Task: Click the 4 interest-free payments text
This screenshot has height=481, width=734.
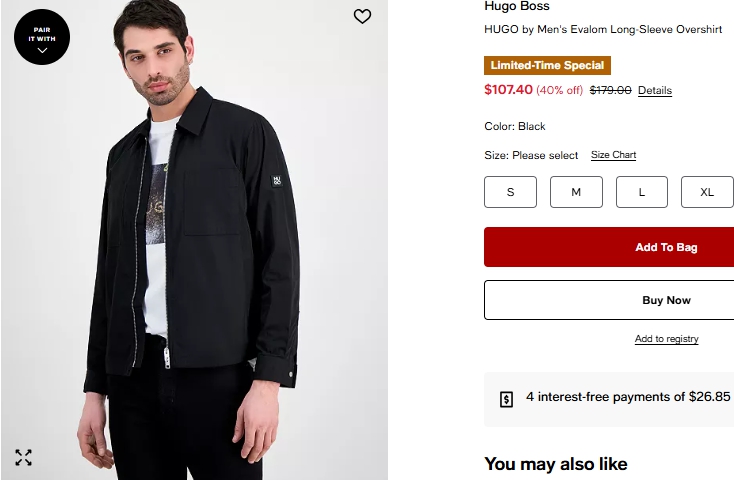Action: pos(628,397)
